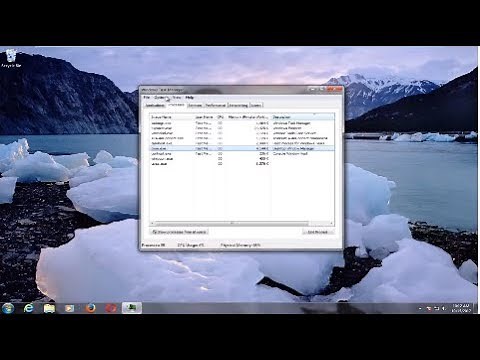This screenshot has width=480, height=360.
Task: Switch to the Users tab
Action: pos(256,105)
